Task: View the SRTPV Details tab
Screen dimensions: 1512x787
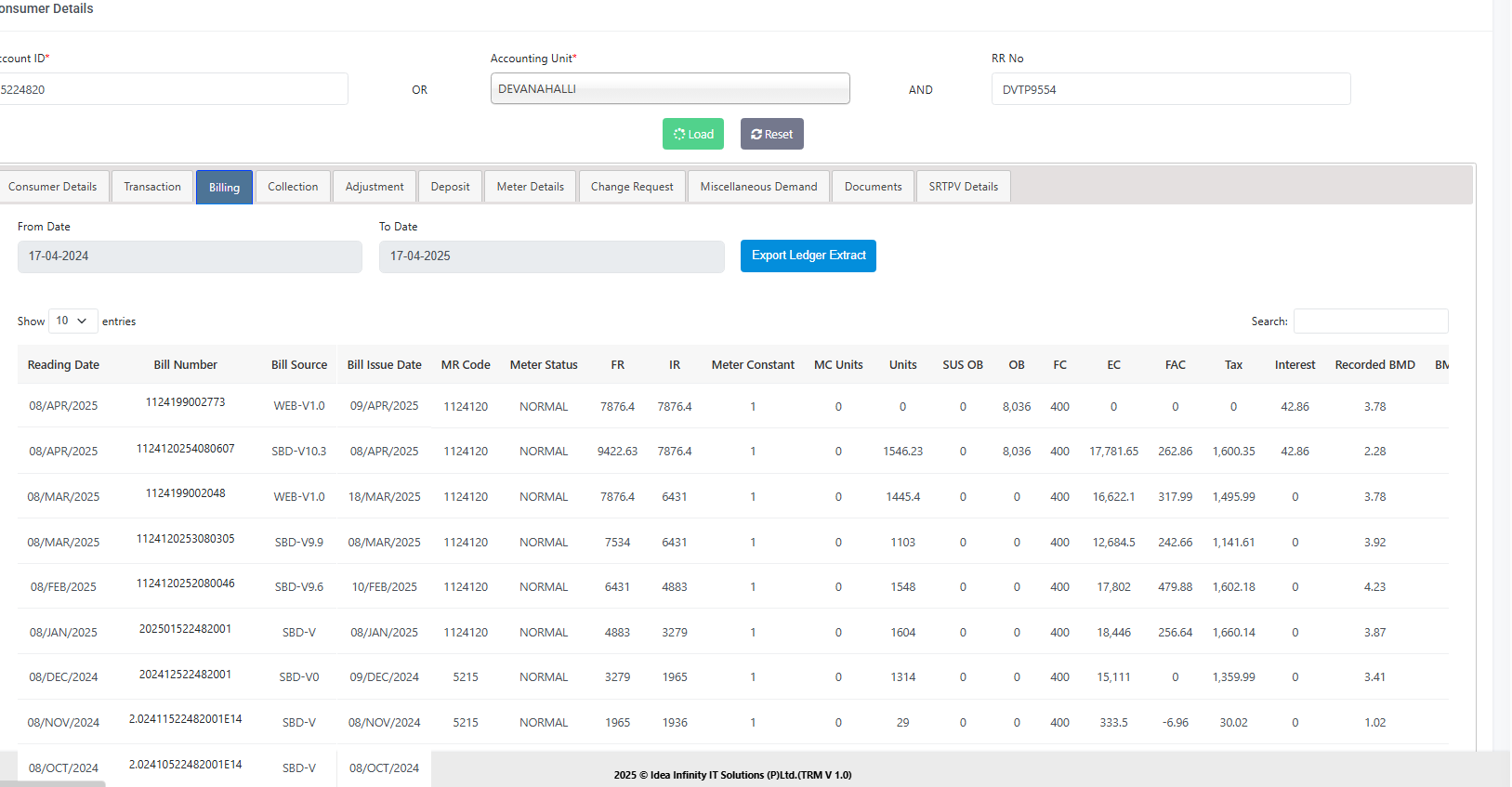Action: tap(963, 187)
